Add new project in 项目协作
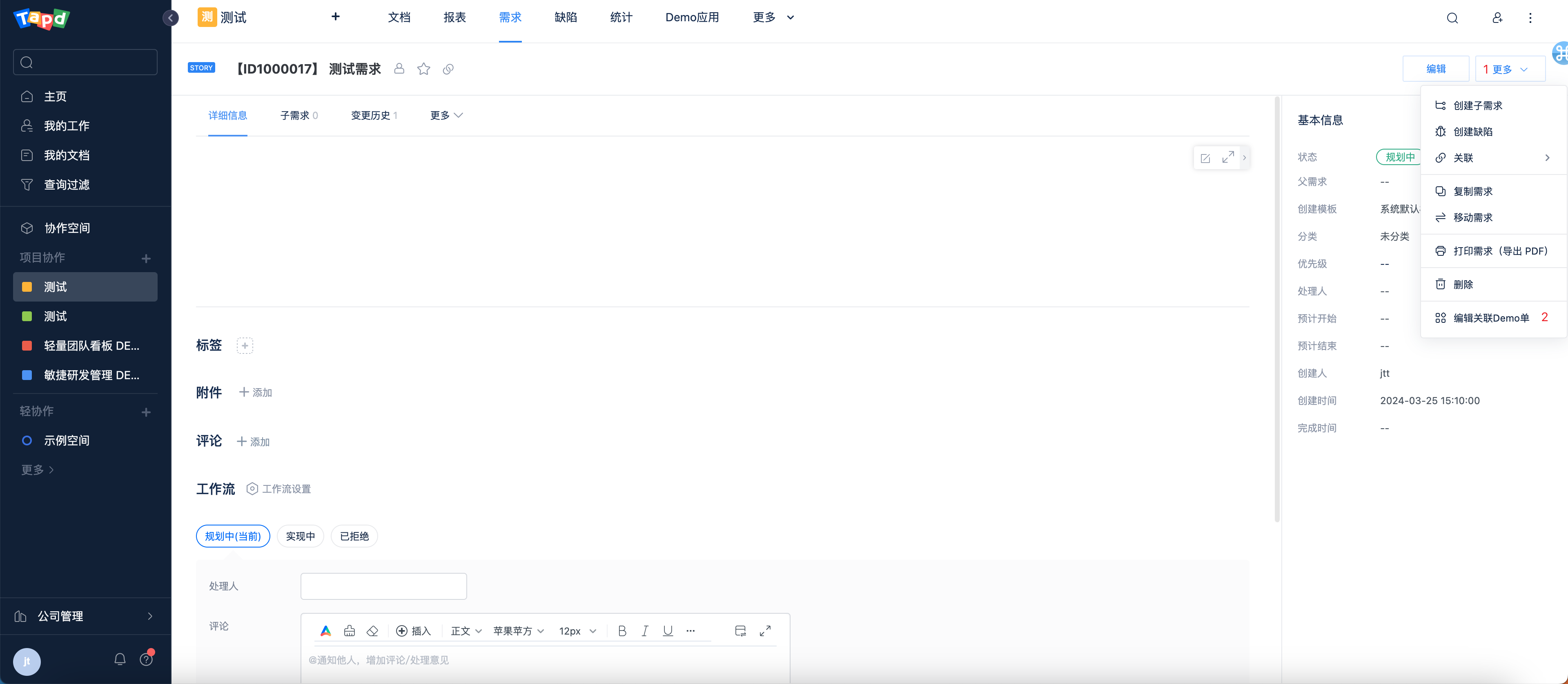This screenshot has height=684, width=1568. (146, 258)
